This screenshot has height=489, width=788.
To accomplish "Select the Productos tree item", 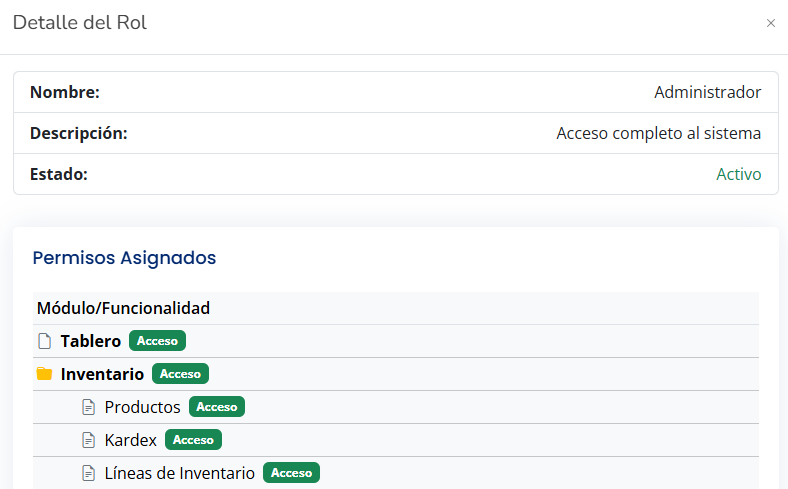I will pos(142,407).
